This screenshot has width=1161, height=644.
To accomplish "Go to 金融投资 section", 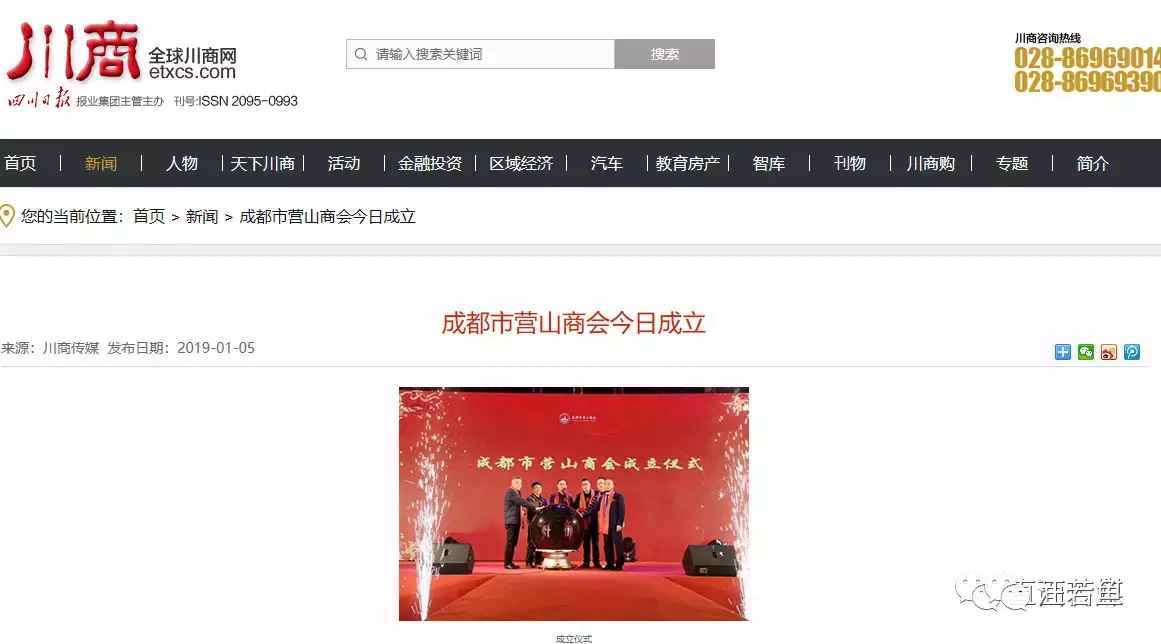I will tap(429, 164).
